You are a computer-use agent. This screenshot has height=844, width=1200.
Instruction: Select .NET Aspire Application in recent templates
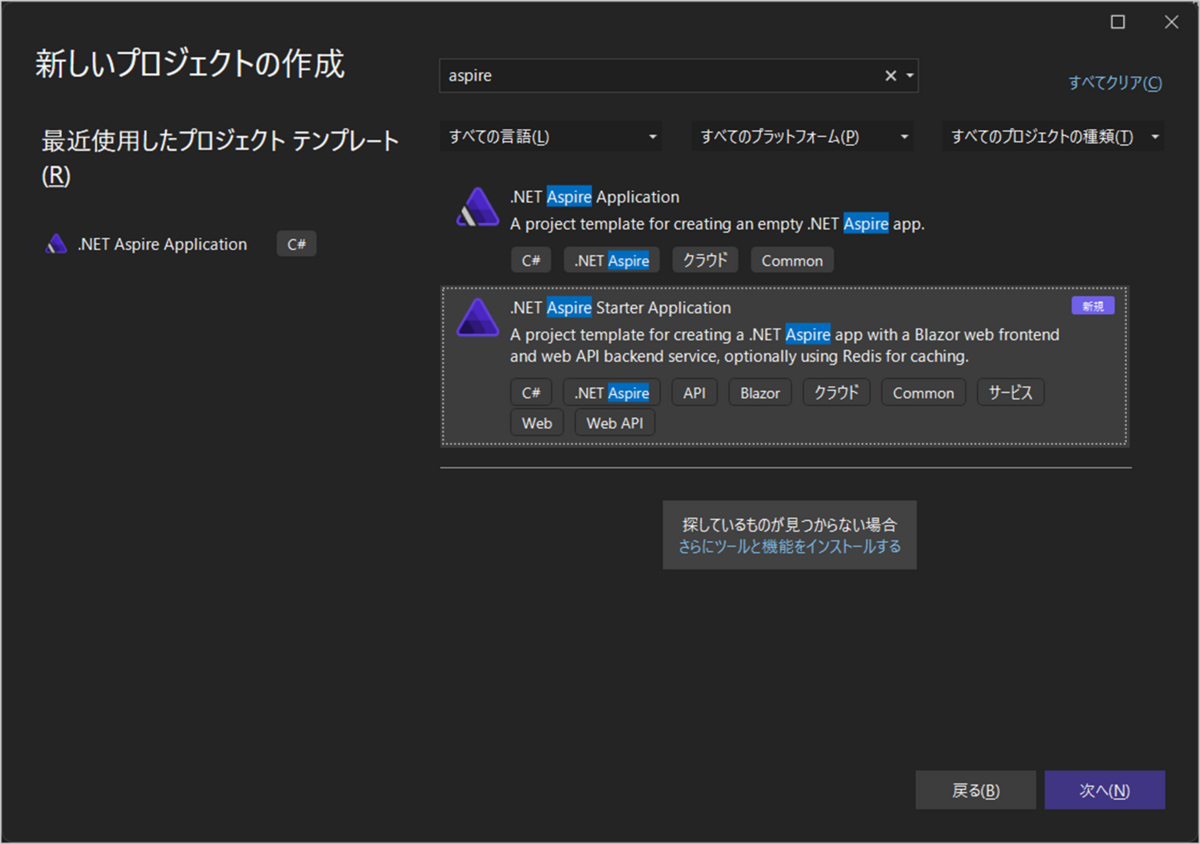[x=162, y=244]
